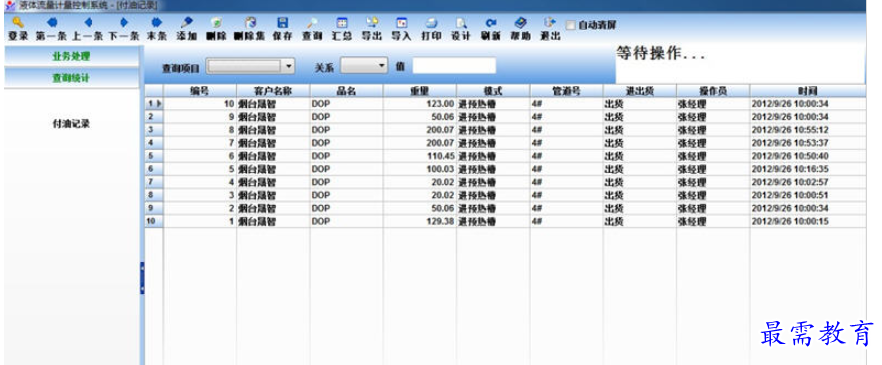Click the 值 input field

454,65
